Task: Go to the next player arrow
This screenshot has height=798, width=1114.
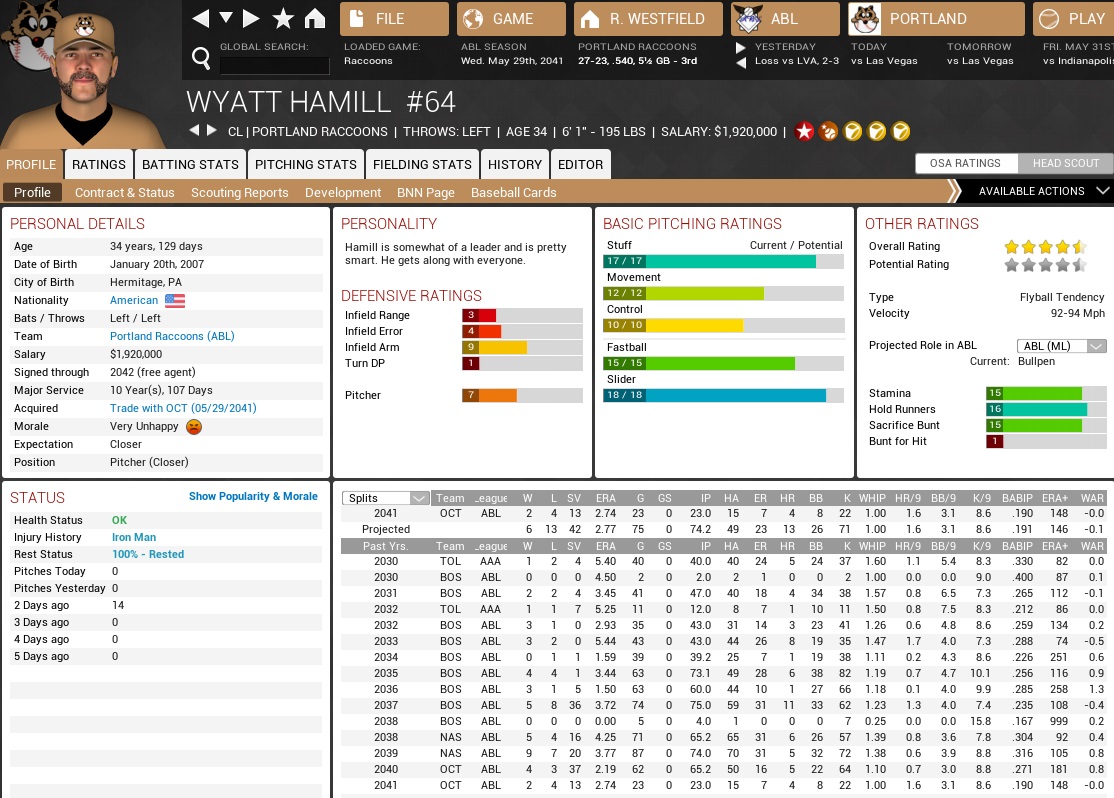Action: (211, 131)
